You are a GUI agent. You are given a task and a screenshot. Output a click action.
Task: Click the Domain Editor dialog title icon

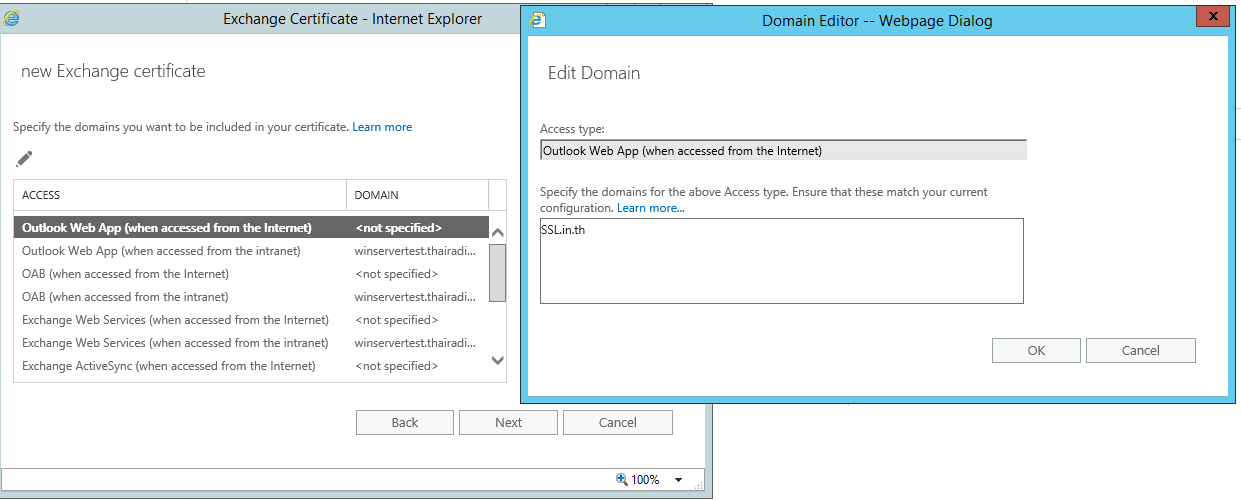point(538,20)
